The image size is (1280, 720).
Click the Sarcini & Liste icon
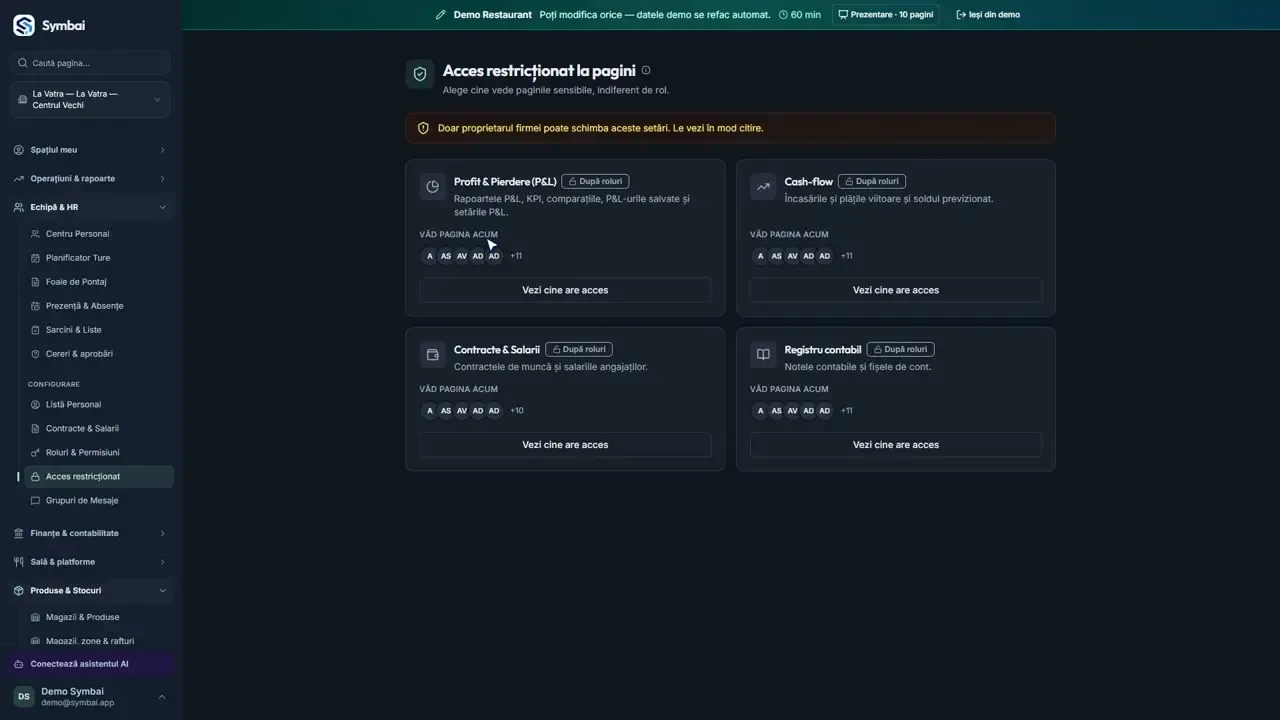click(x=36, y=330)
